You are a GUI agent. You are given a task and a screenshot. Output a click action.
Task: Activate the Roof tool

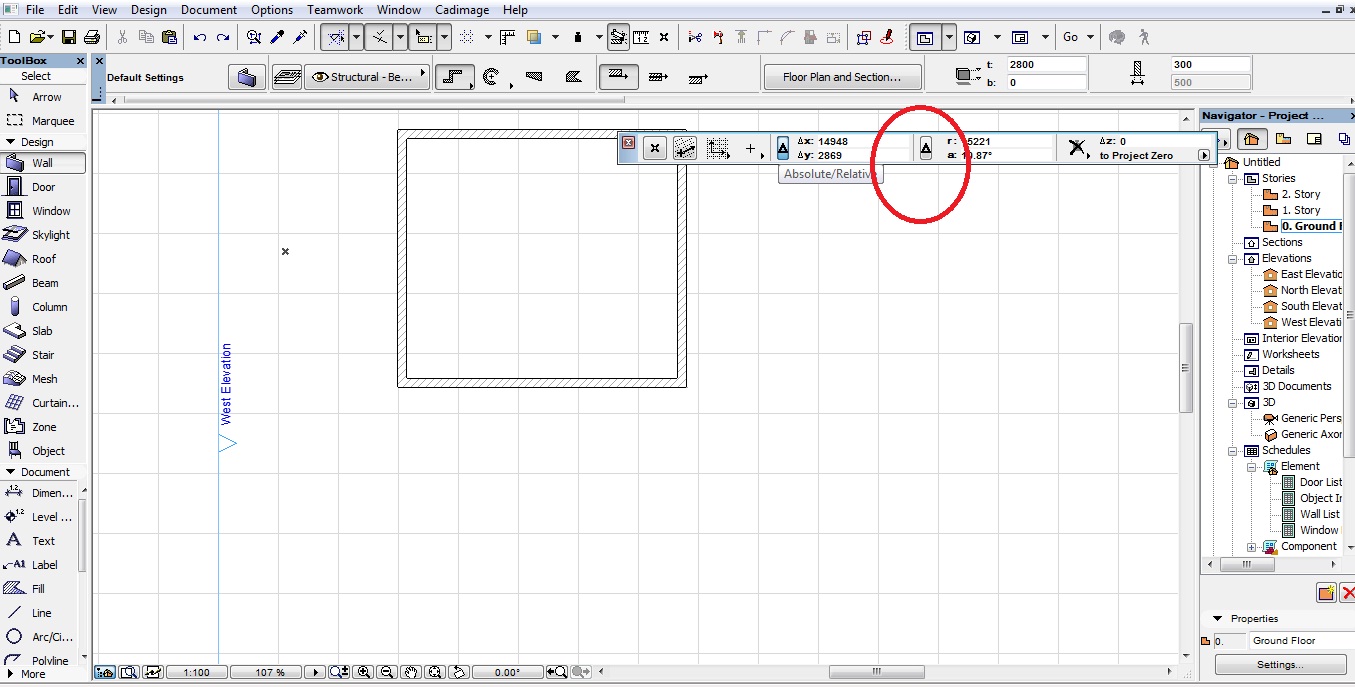(x=44, y=259)
